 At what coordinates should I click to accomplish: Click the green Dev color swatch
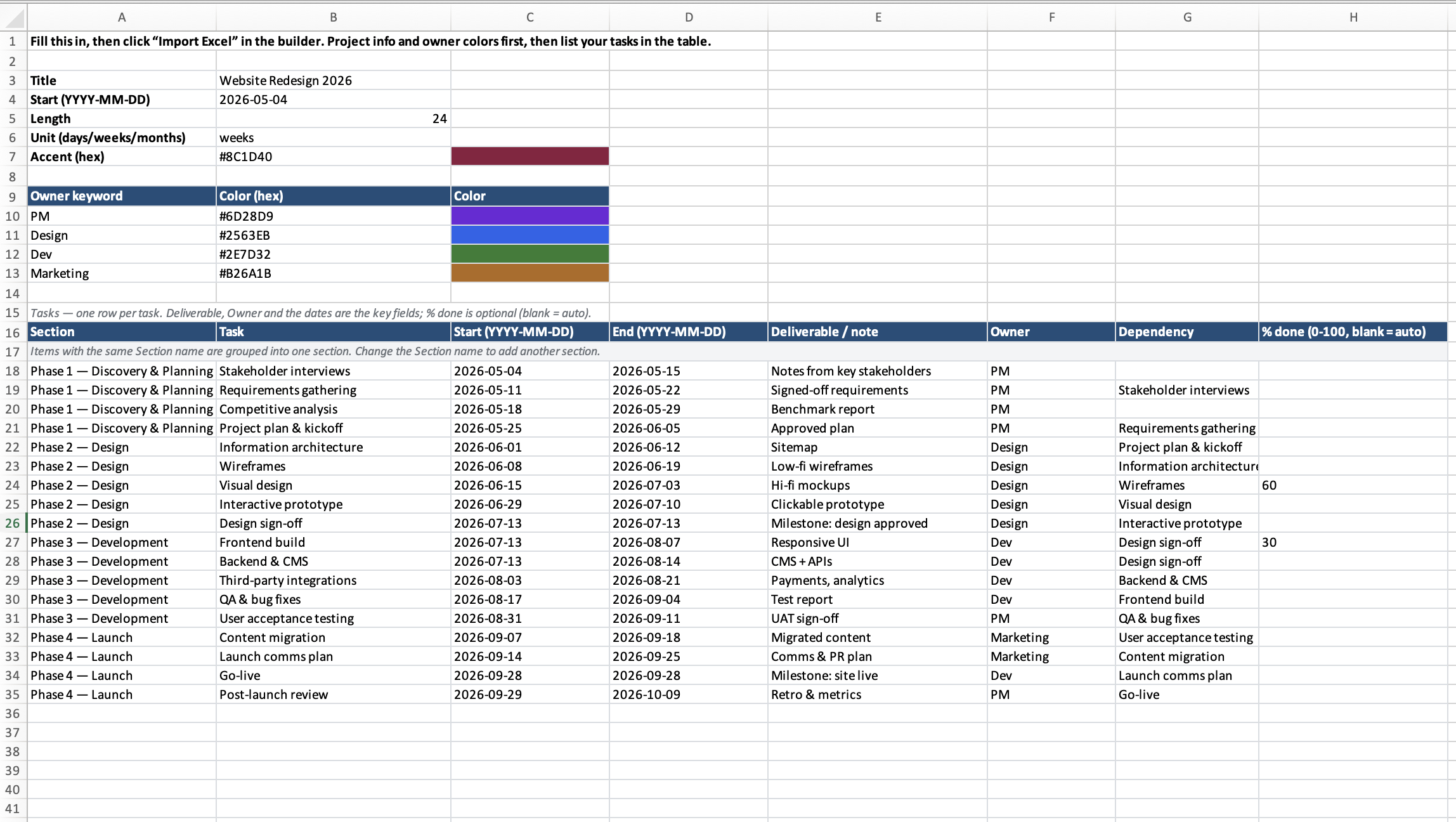[x=530, y=254]
